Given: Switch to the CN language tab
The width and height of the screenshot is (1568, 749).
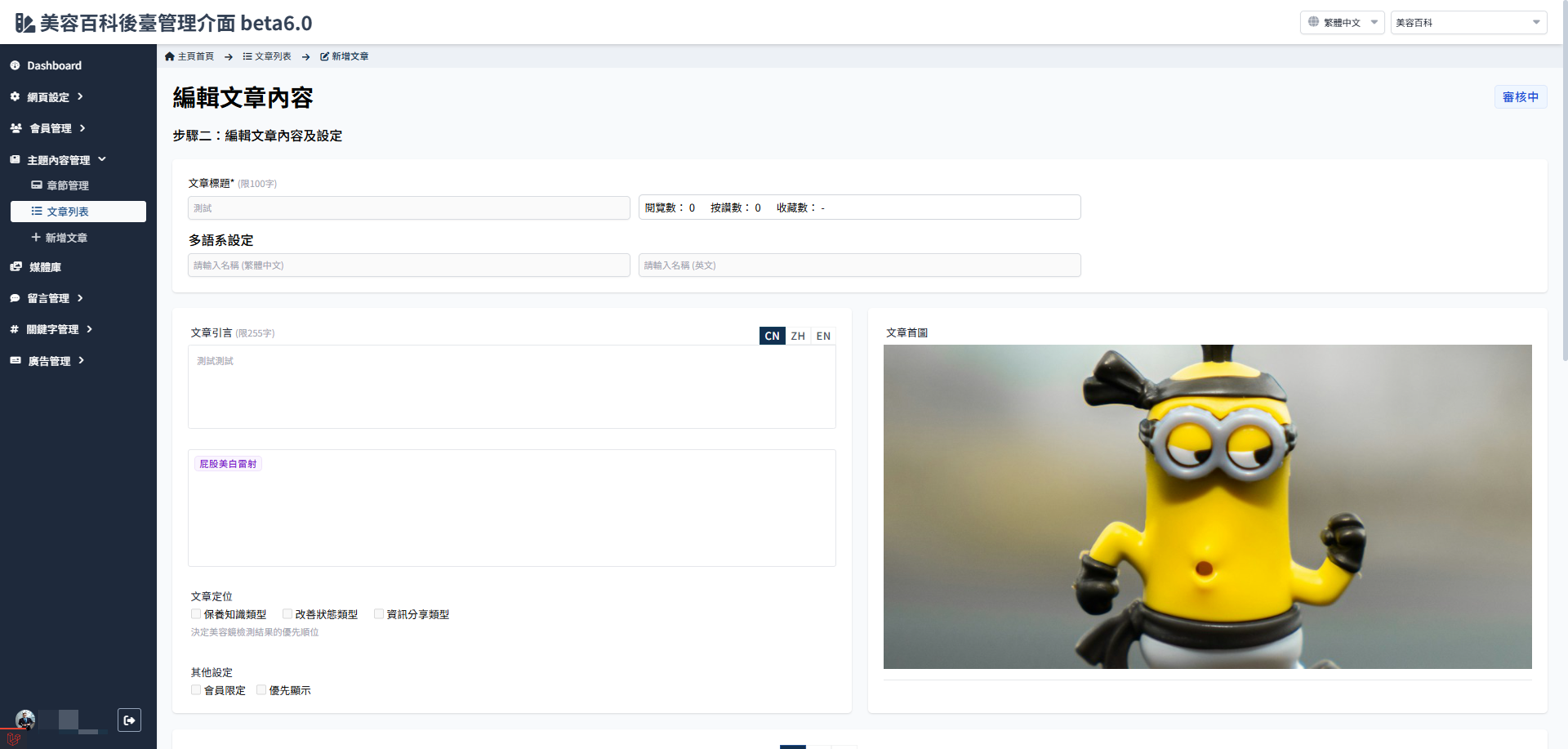Looking at the screenshot, I should coord(773,336).
